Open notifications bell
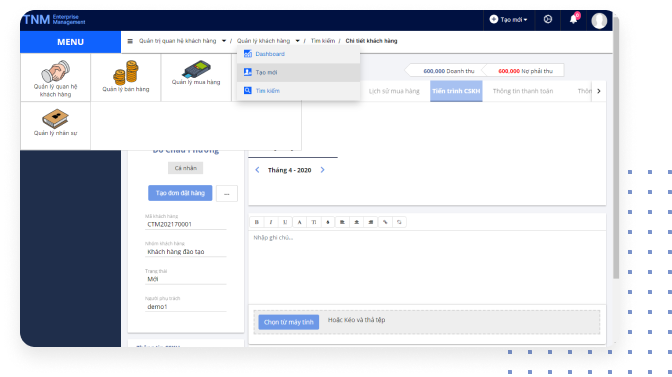 click(x=573, y=19)
